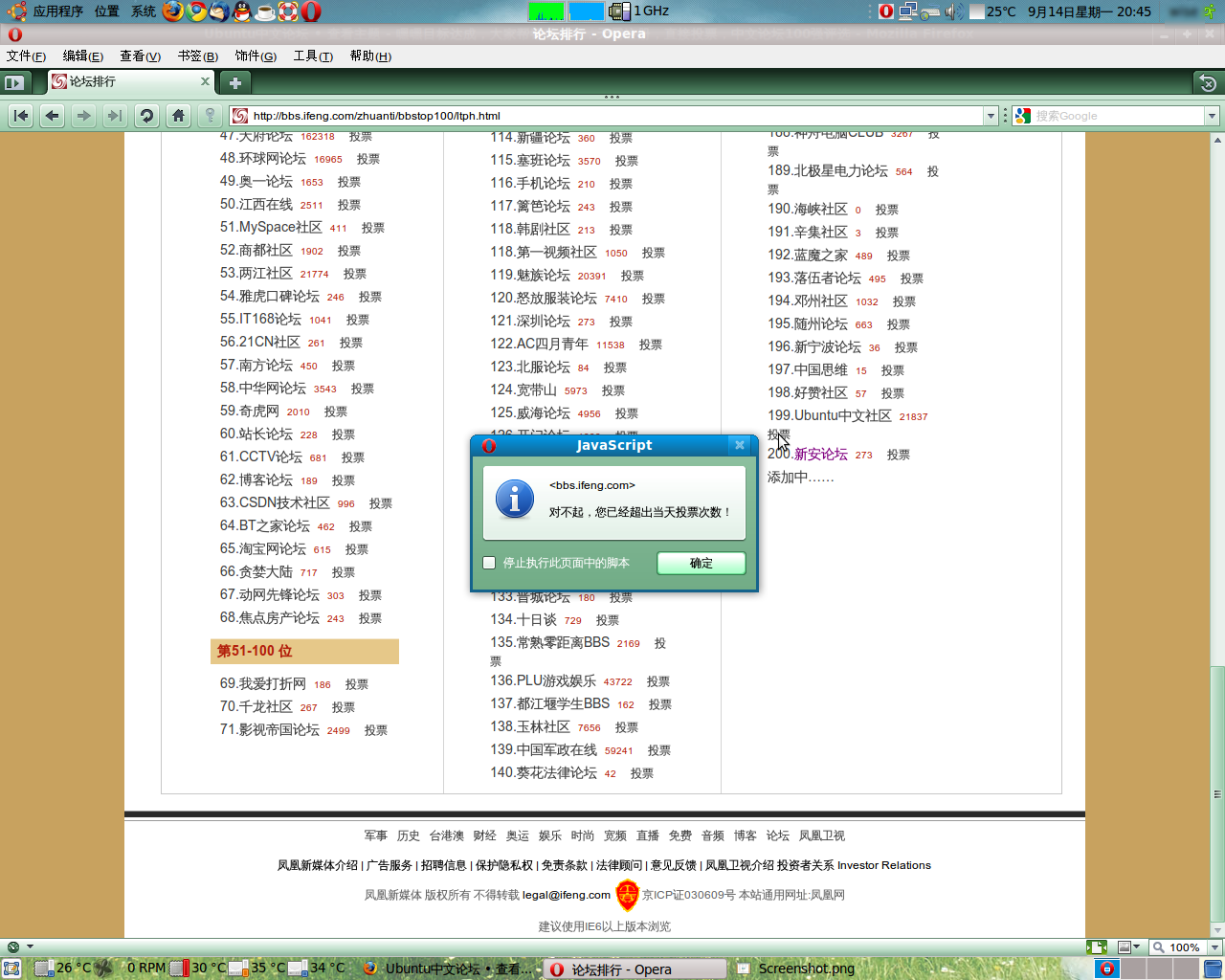Open the date and time clock applet
The image size is (1225, 980).
coord(1089,11)
